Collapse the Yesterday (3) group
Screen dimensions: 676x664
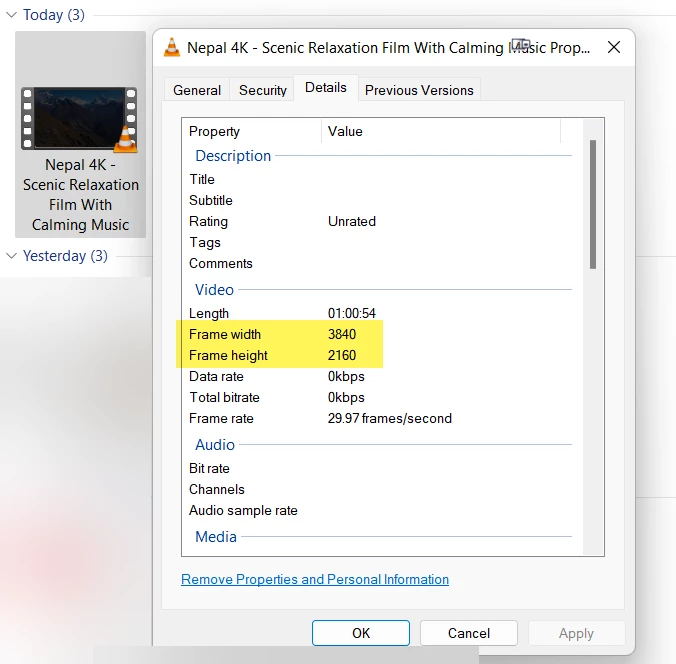tap(12, 256)
